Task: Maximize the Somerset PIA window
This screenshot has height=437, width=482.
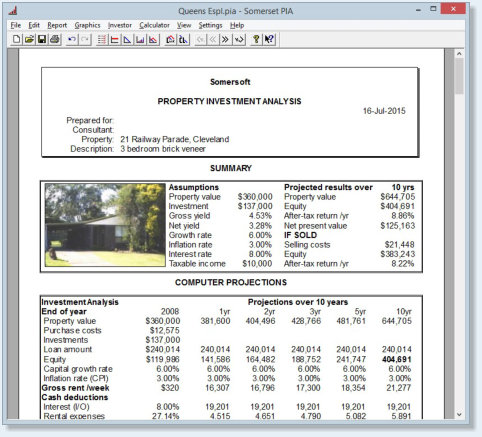Action: point(433,9)
